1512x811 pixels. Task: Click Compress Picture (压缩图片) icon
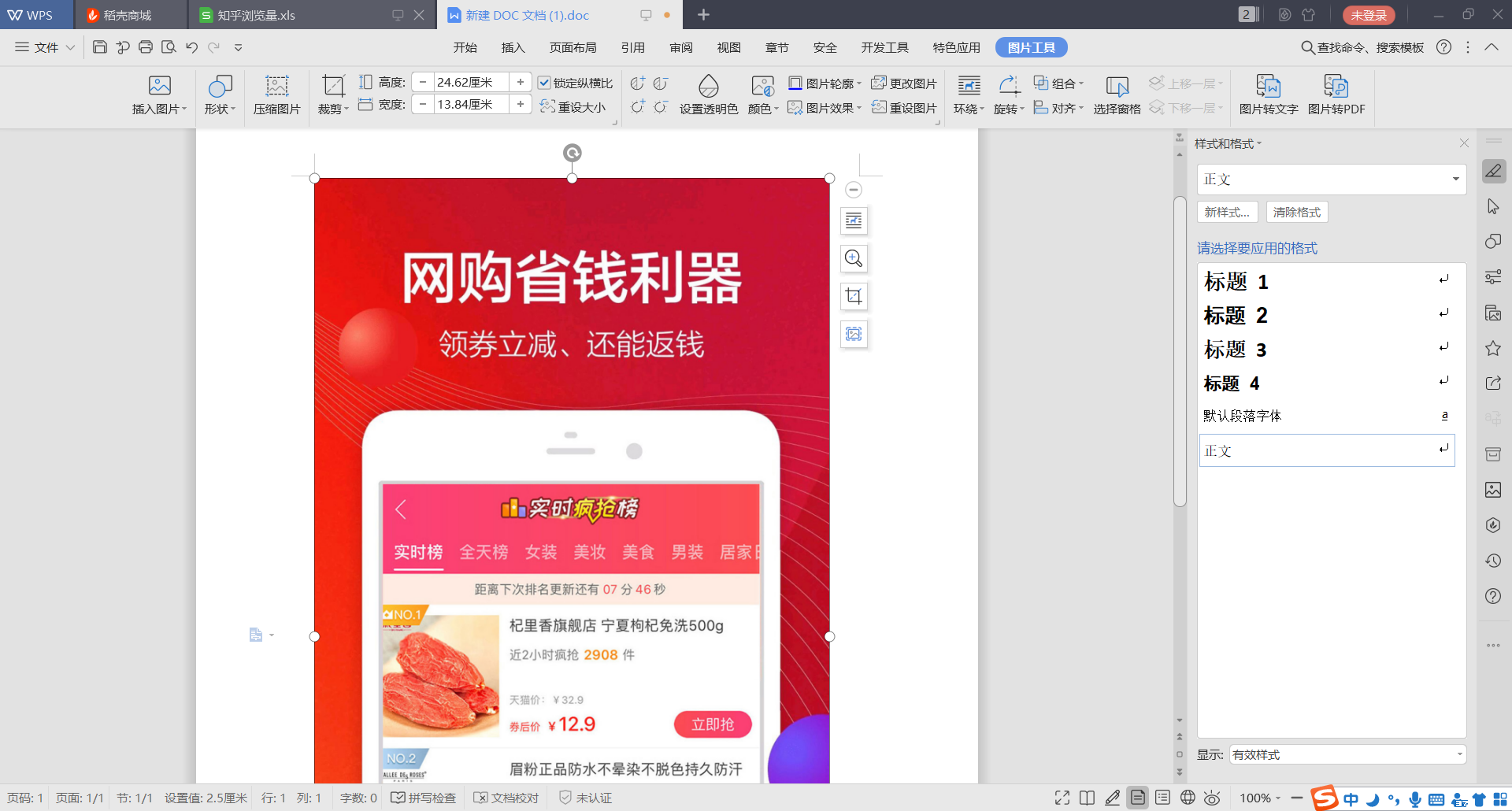coord(276,85)
